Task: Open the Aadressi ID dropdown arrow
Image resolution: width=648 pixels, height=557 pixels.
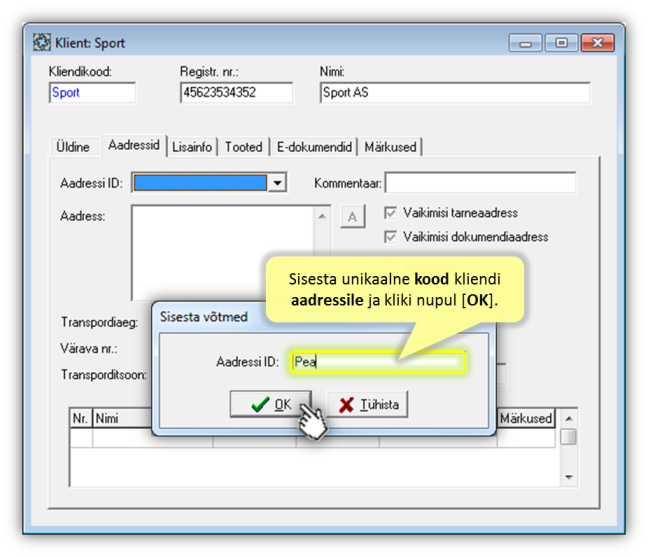Action: tap(277, 183)
